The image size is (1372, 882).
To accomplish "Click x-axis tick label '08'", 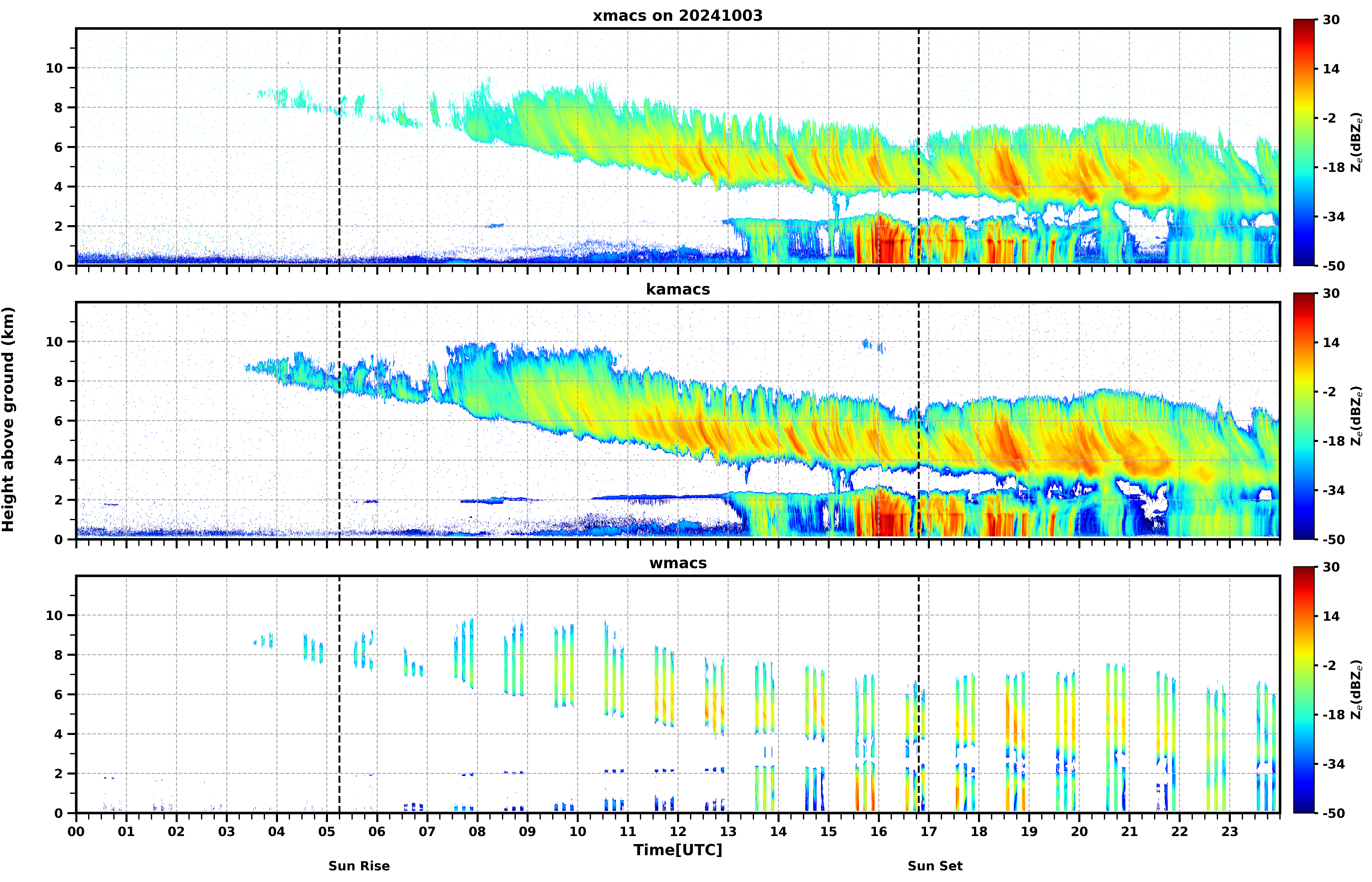I will pos(477,832).
